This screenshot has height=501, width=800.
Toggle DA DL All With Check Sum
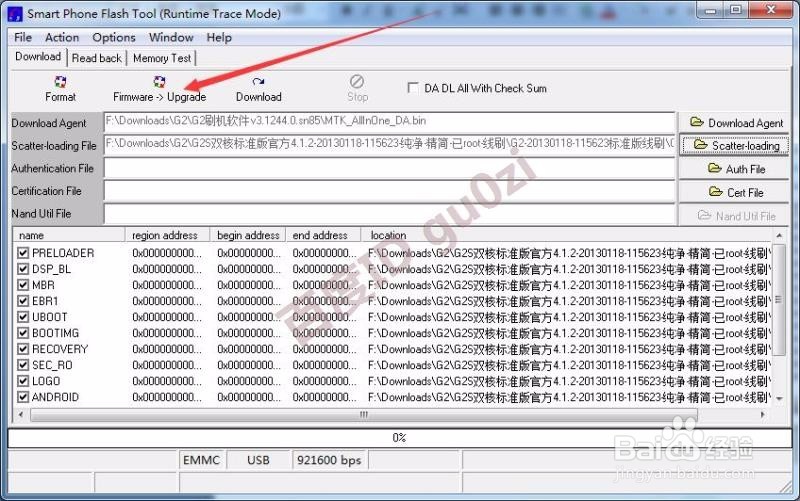click(413, 88)
